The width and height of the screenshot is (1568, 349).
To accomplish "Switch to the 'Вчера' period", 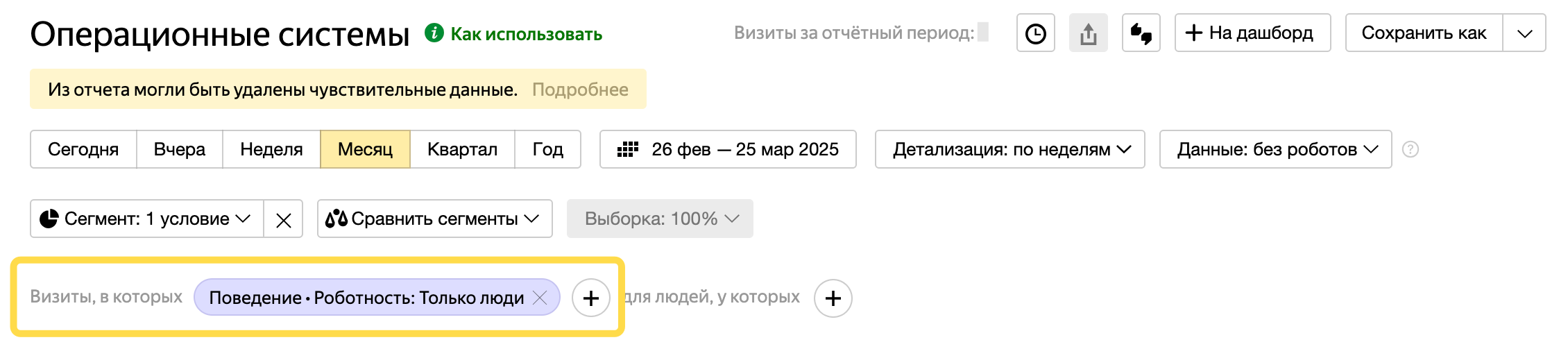I will coord(180,149).
